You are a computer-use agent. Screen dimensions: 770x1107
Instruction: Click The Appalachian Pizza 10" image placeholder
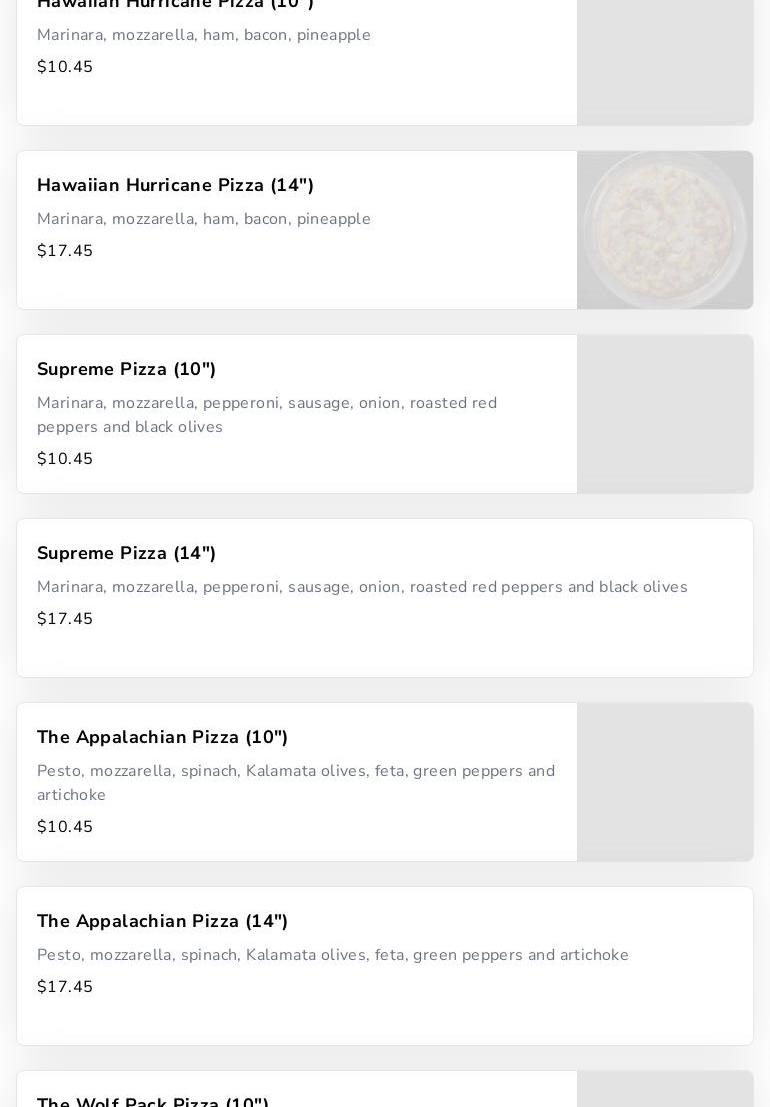pyautogui.click(x=664, y=782)
